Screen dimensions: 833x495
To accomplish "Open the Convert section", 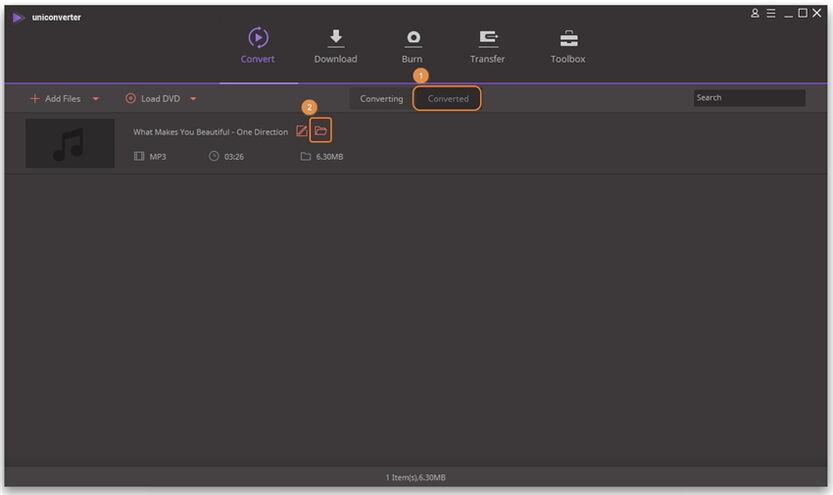I will click(257, 45).
